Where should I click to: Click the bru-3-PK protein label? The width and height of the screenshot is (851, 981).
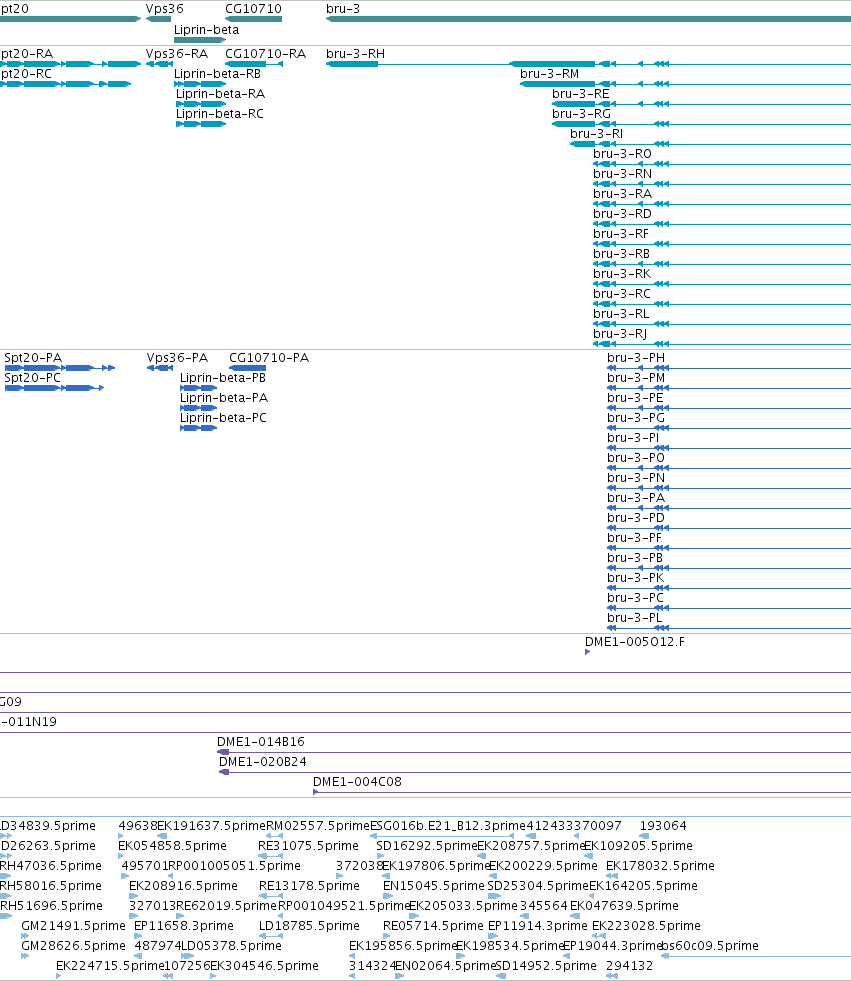coord(636,578)
